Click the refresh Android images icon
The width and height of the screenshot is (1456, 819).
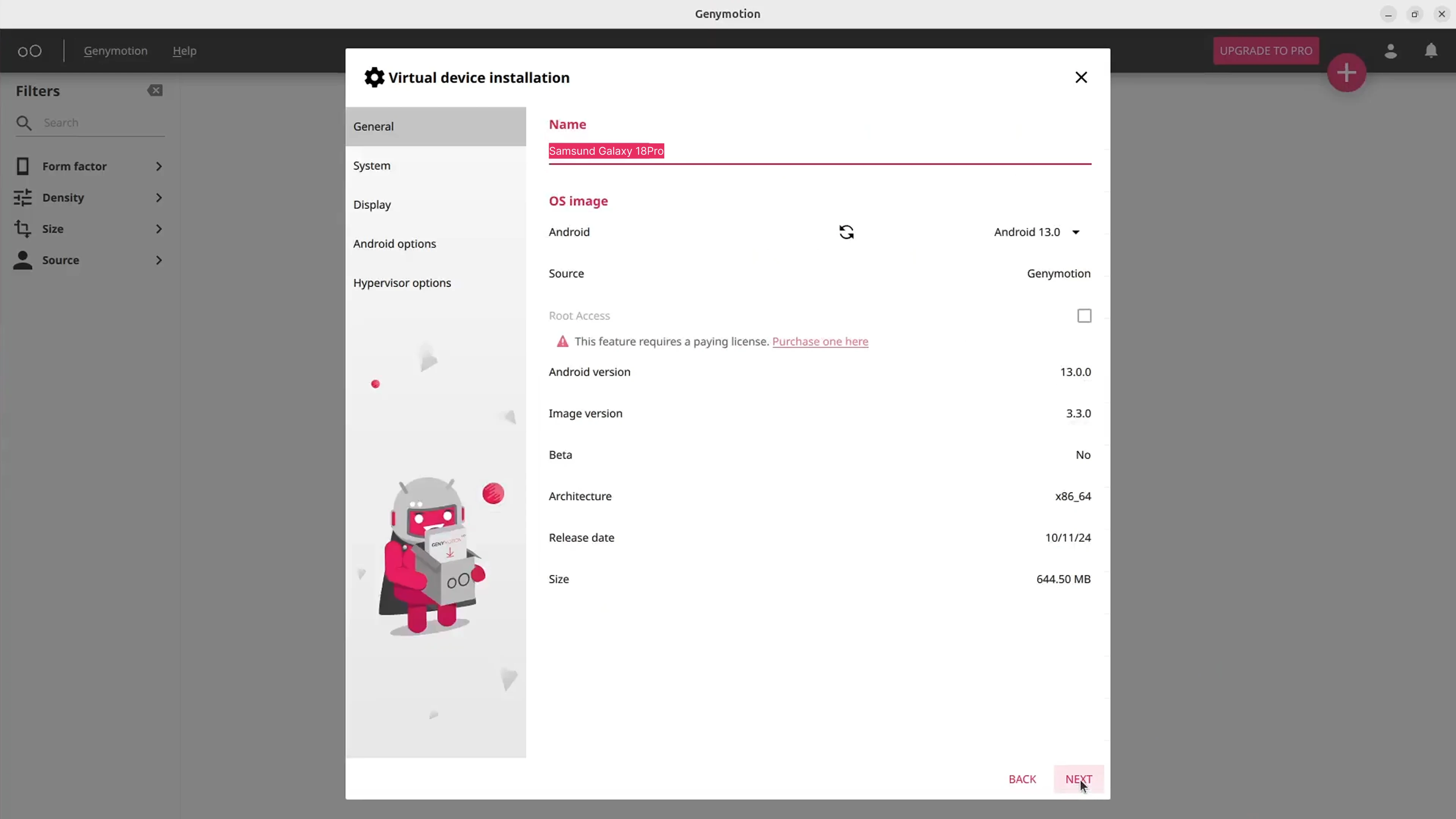pyautogui.click(x=846, y=232)
